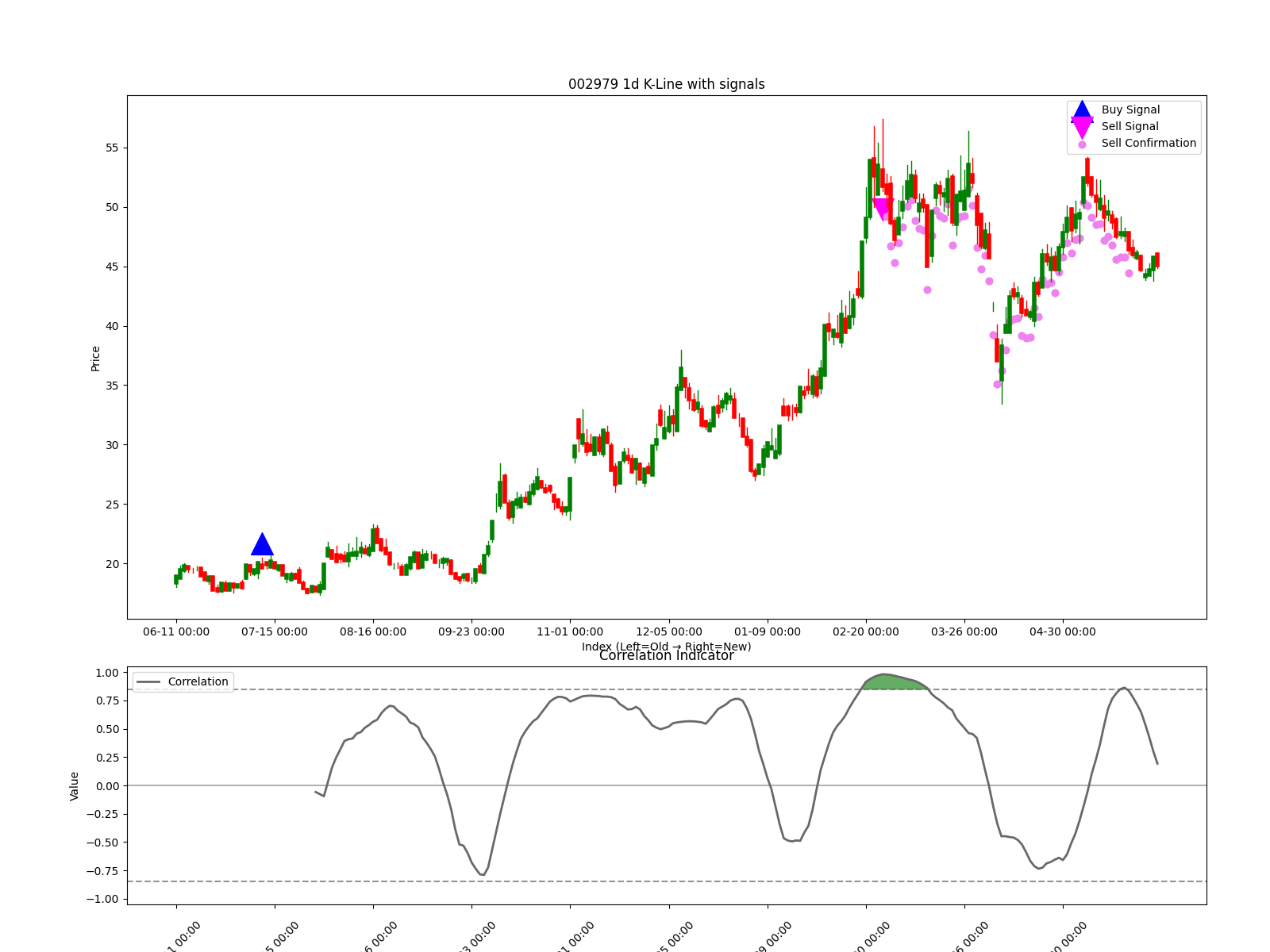Click the price tick label 50
This screenshot has width=1270, height=952.
[112, 207]
